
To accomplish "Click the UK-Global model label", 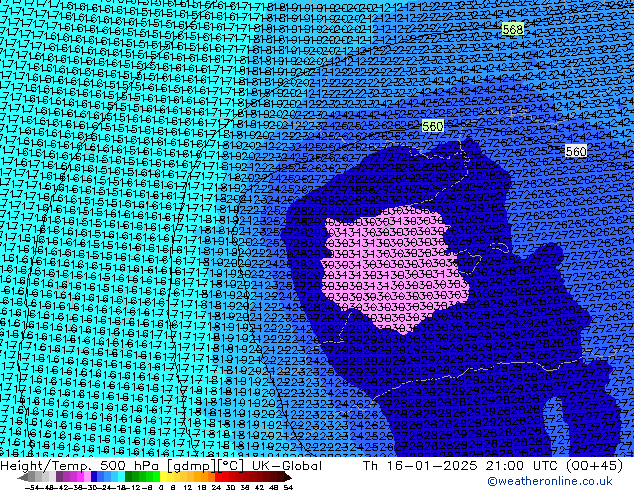I will 287,466.
